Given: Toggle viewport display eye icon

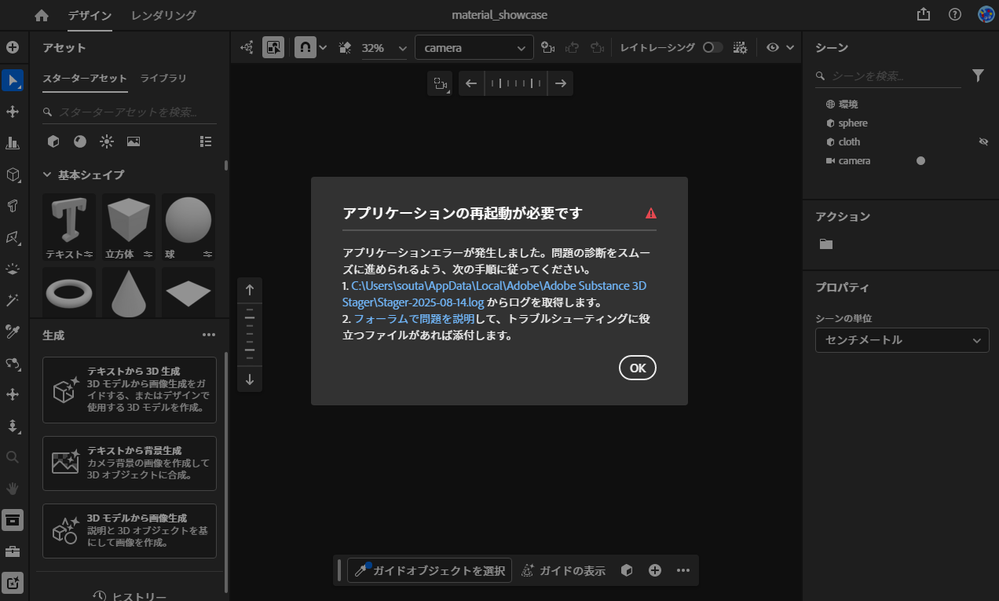Looking at the screenshot, I should (x=772, y=48).
